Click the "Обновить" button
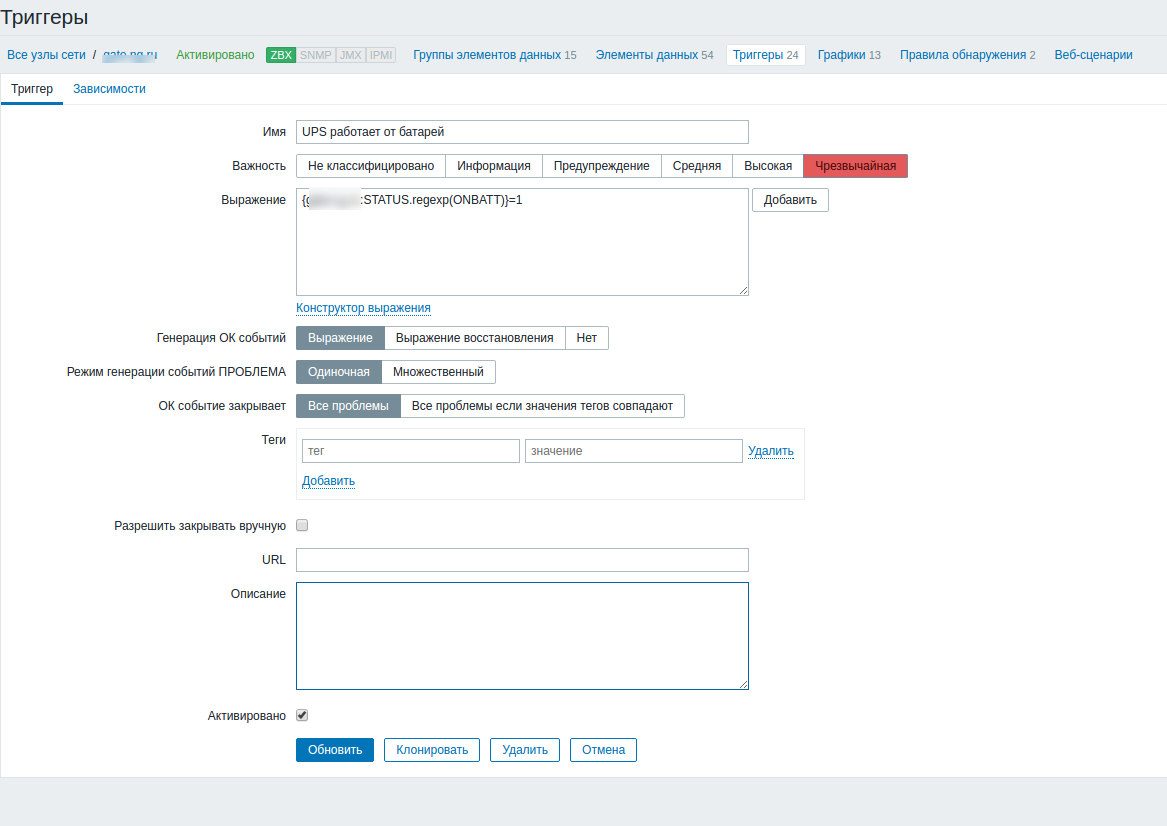Image resolution: width=1167 pixels, height=826 pixels. [x=334, y=749]
